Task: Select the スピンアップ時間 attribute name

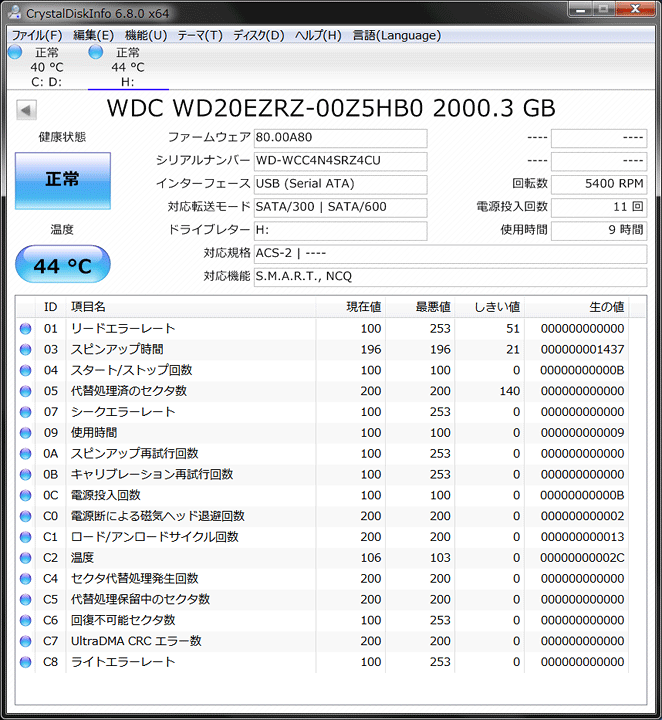Action: tap(117, 349)
